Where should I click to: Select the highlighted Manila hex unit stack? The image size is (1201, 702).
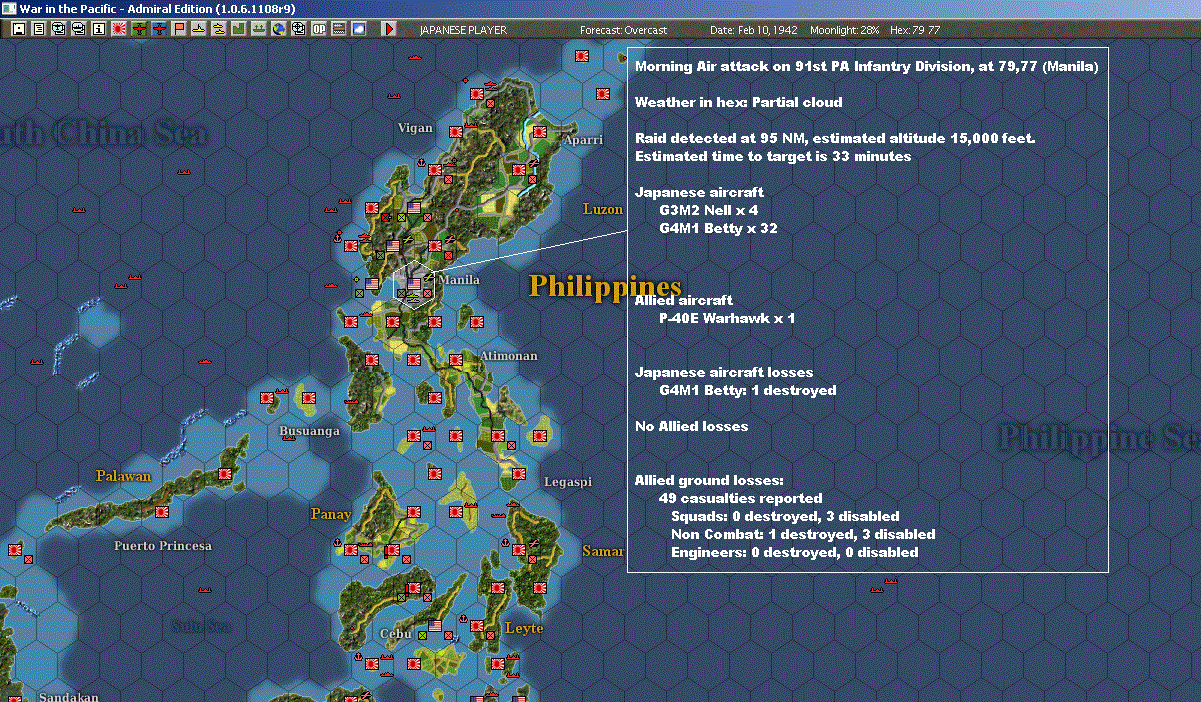point(413,285)
